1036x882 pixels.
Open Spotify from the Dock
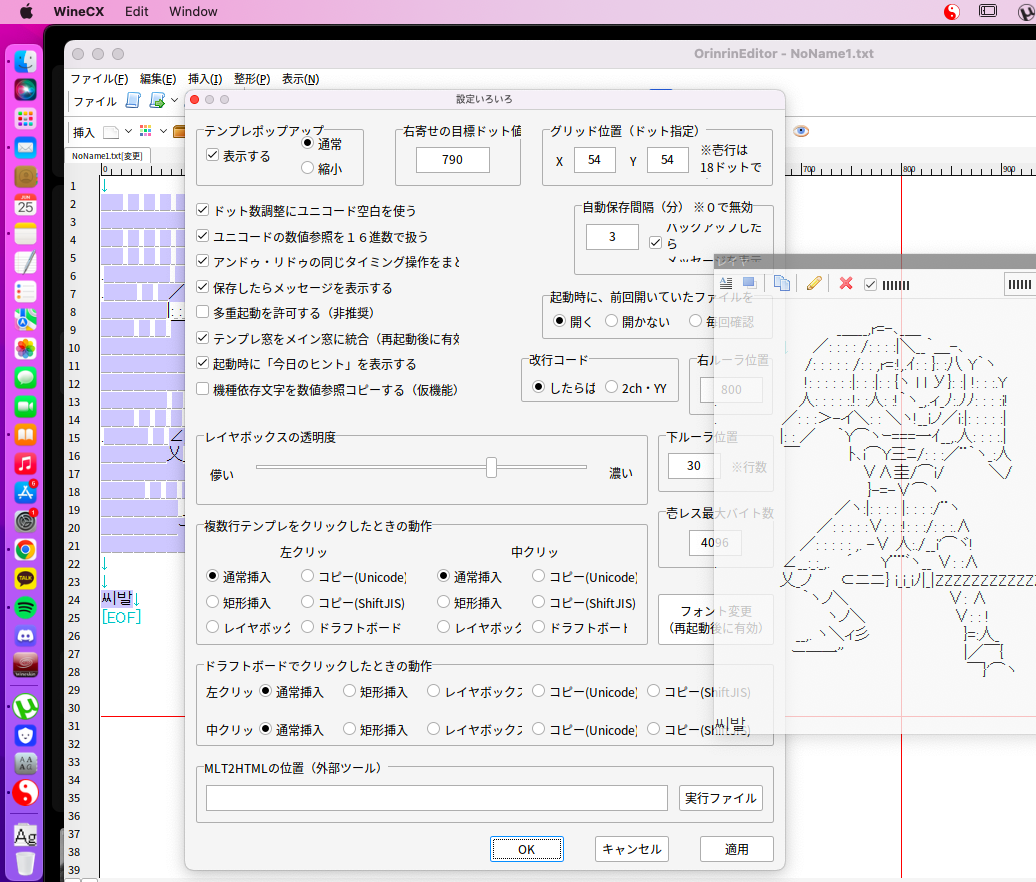point(25,607)
